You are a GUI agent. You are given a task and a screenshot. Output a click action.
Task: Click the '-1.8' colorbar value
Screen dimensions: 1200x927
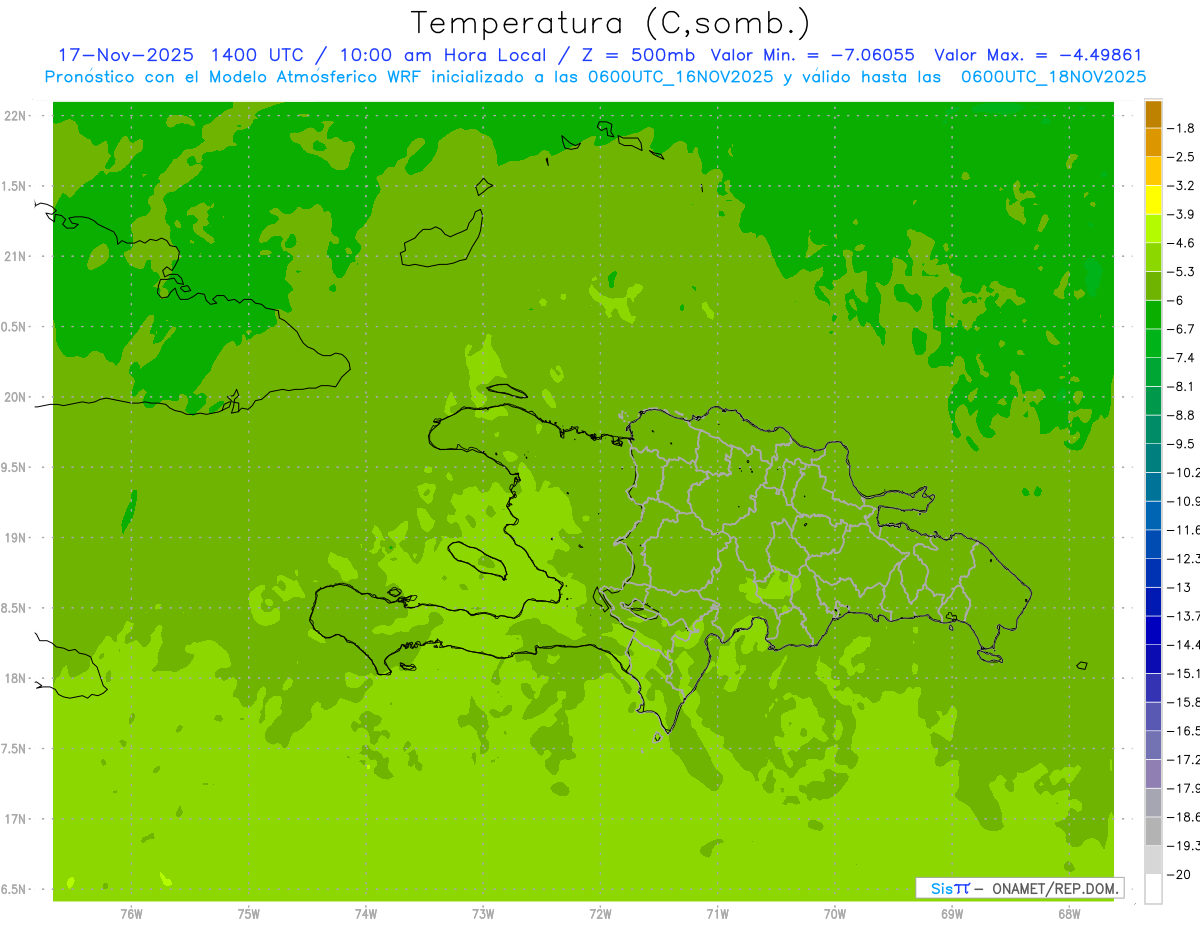(1181, 128)
